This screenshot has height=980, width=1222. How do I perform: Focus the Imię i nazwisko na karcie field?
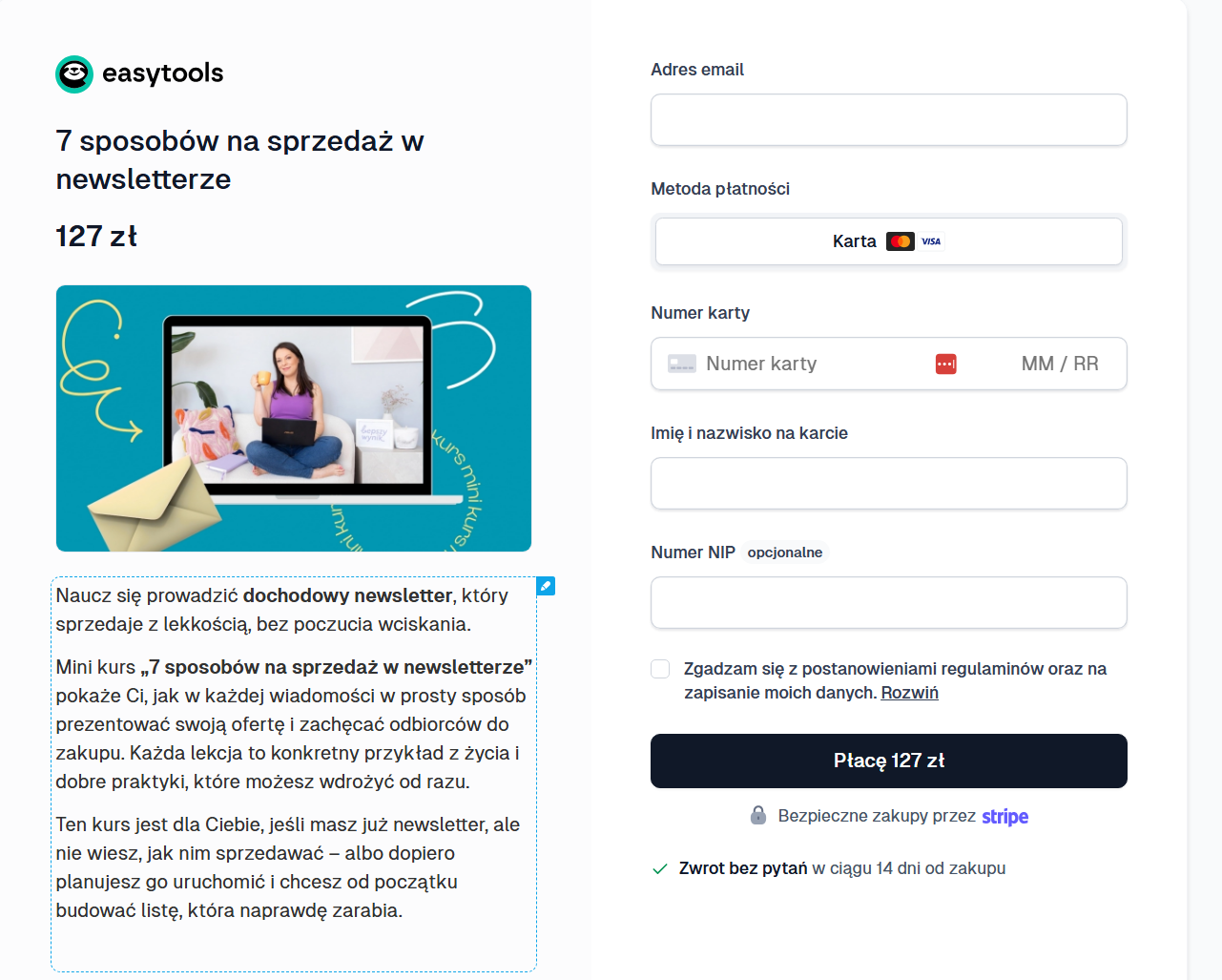889,483
